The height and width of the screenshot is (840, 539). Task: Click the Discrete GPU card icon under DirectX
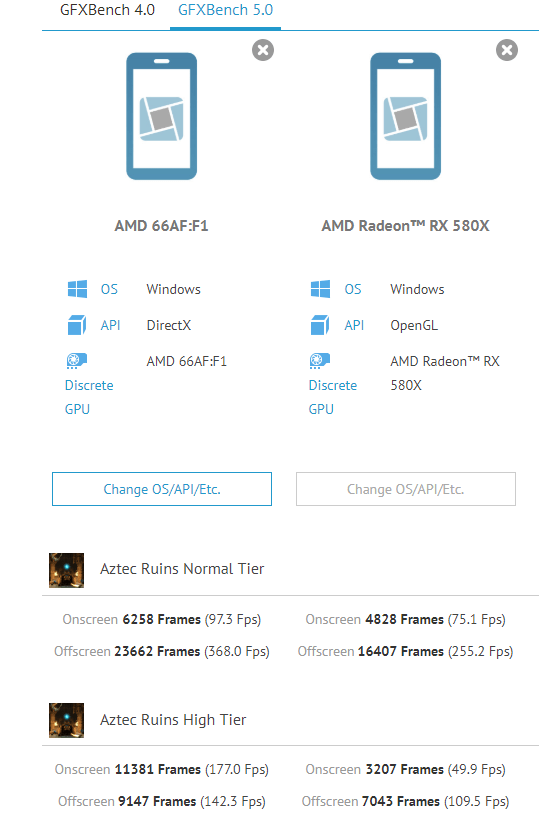(77, 361)
